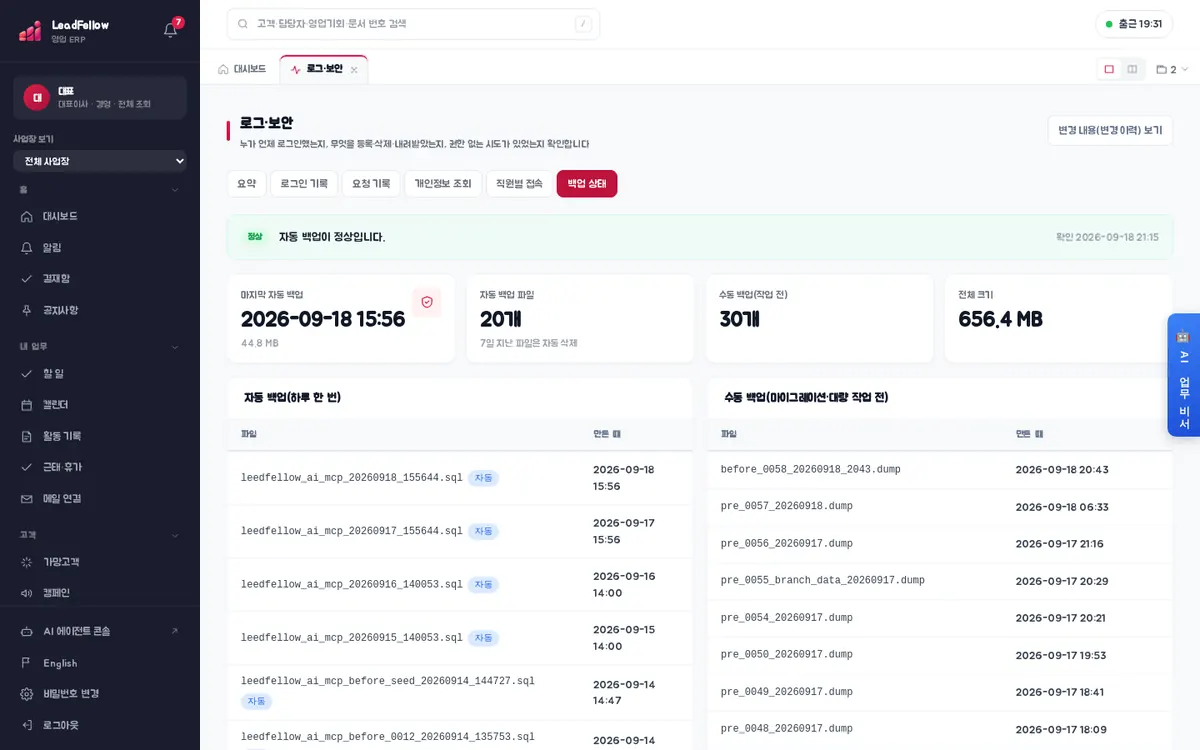Open the 전체 사업장 dropdown
Screen dimensions: 1200x750
[x=100, y=161]
